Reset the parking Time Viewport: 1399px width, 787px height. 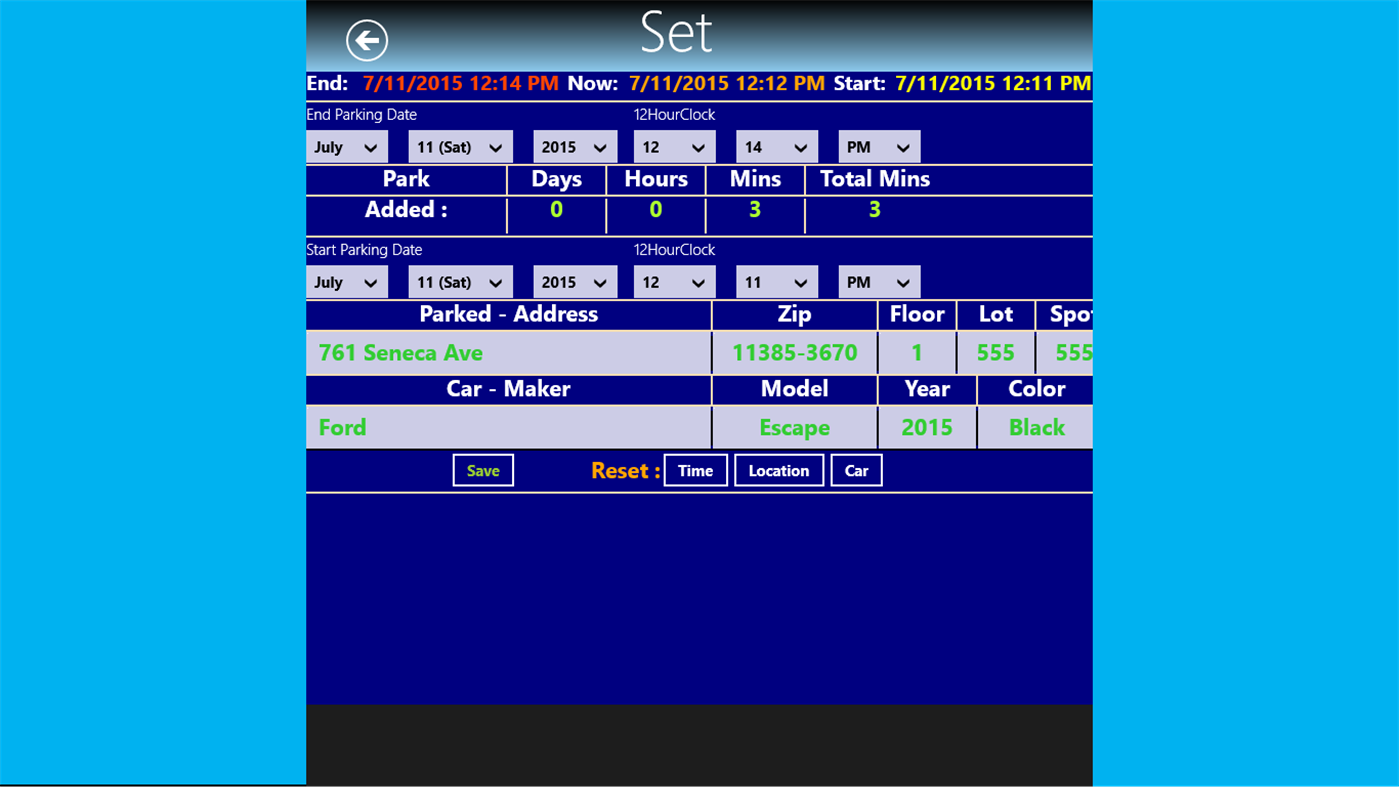[695, 470]
